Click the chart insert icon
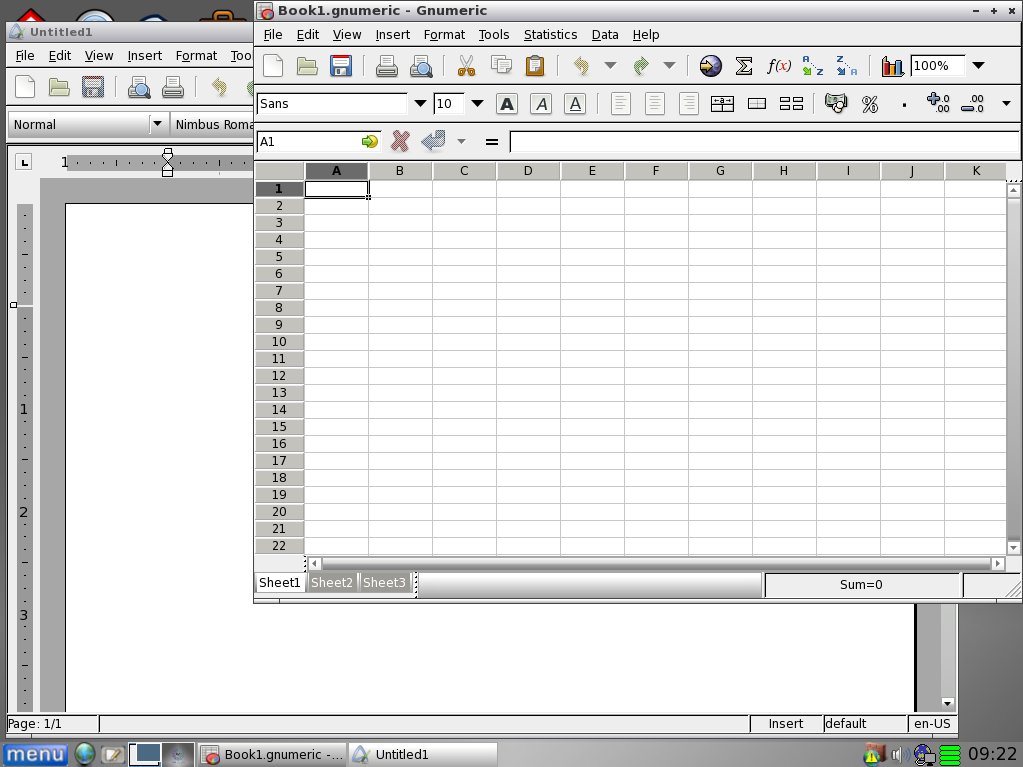 892,66
